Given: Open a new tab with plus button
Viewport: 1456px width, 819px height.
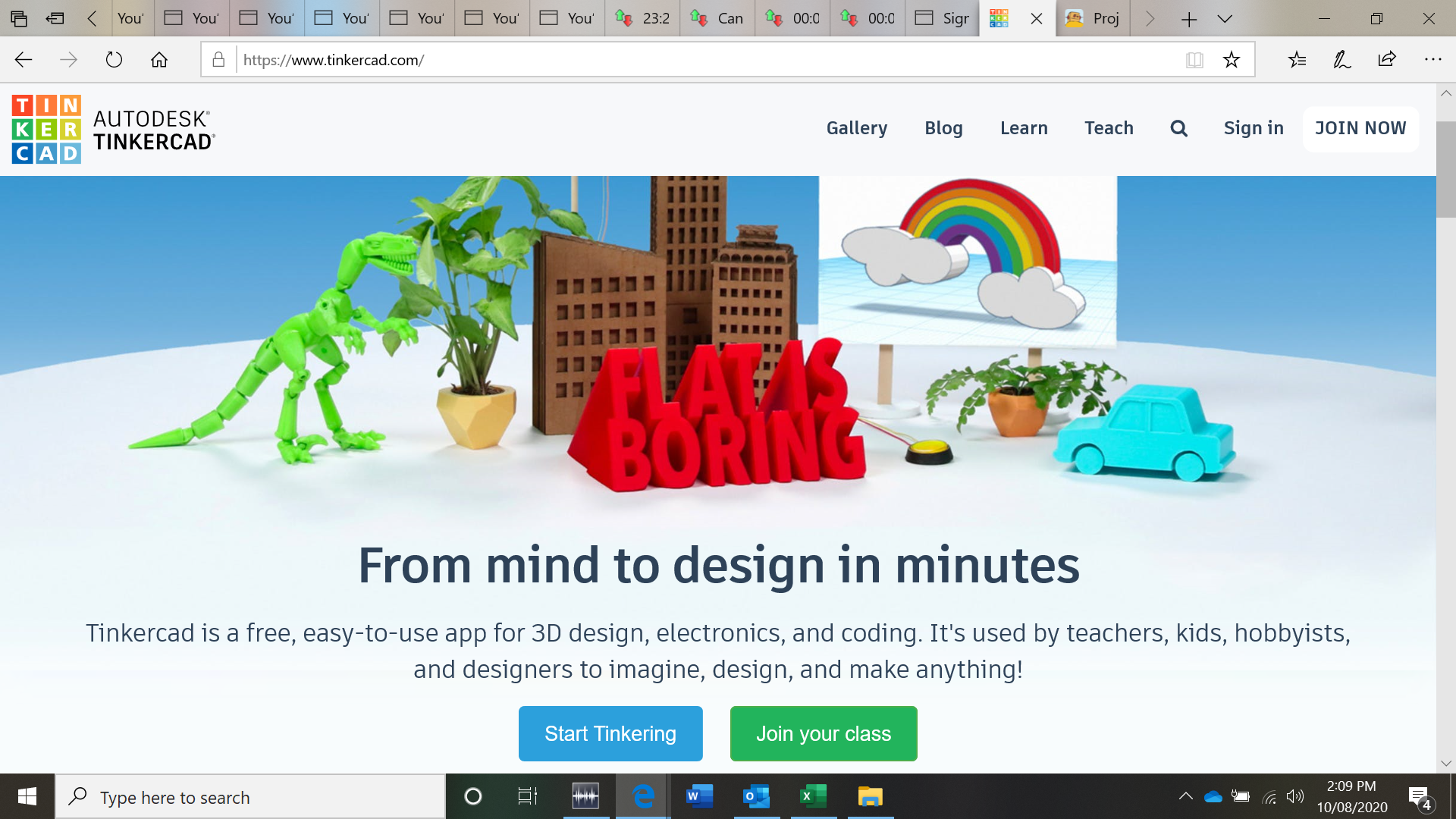Looking at the screenshot, I should pyautogui.click(x=1188, y=19).
